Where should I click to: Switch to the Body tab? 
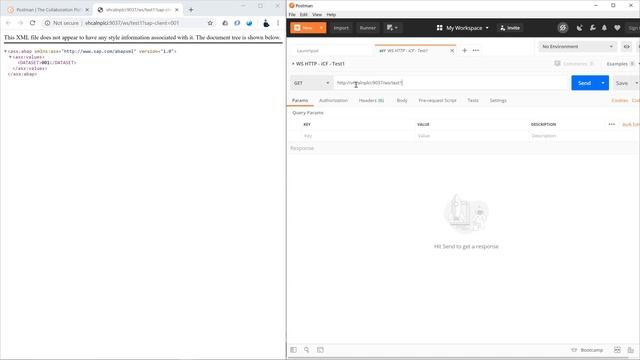[402, 100]
